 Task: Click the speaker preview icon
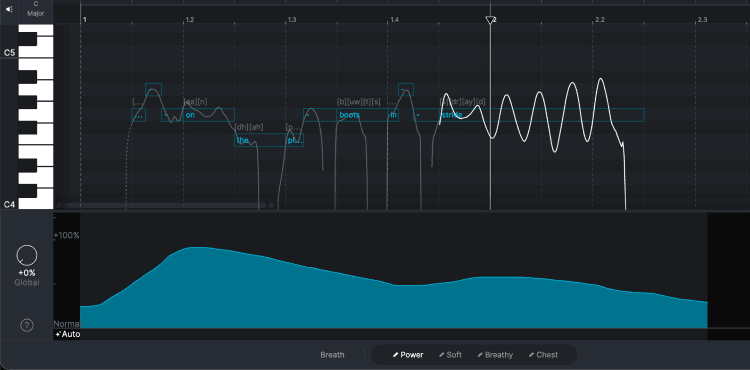pos(9,9)
